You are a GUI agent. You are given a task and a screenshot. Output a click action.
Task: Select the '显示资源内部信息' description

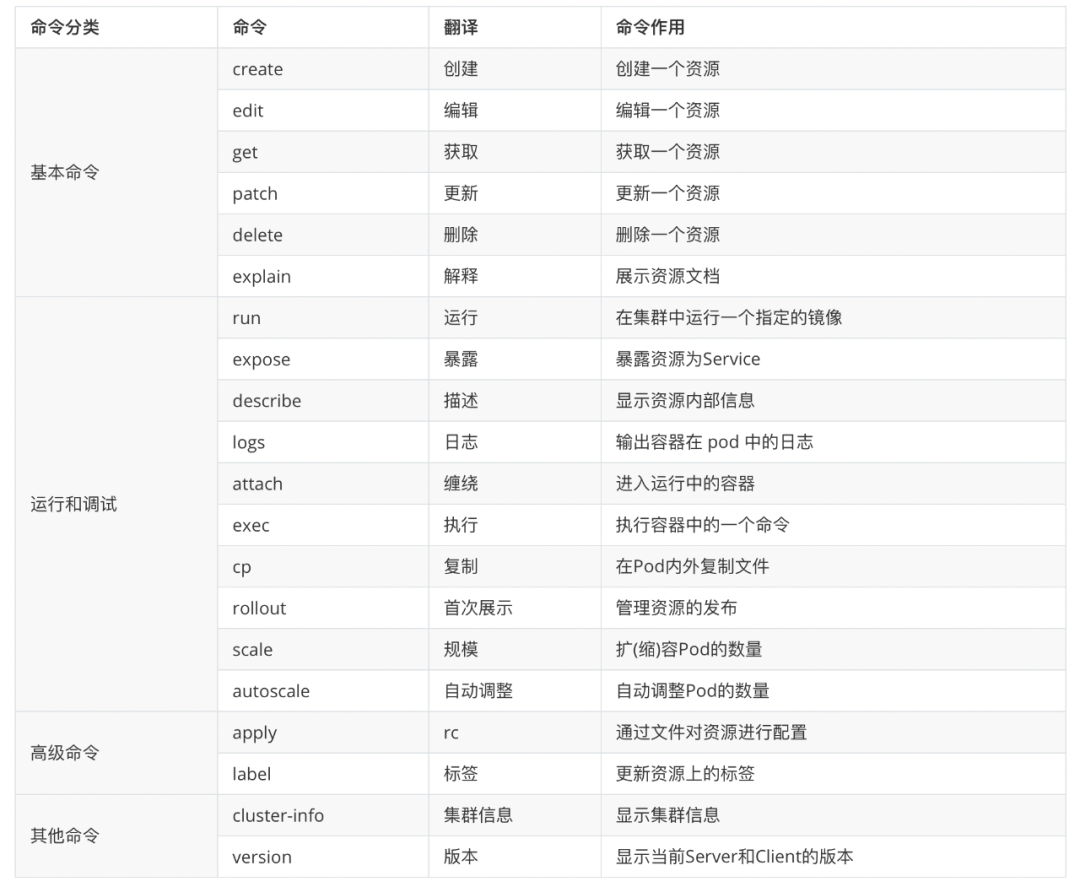[685, 401]
